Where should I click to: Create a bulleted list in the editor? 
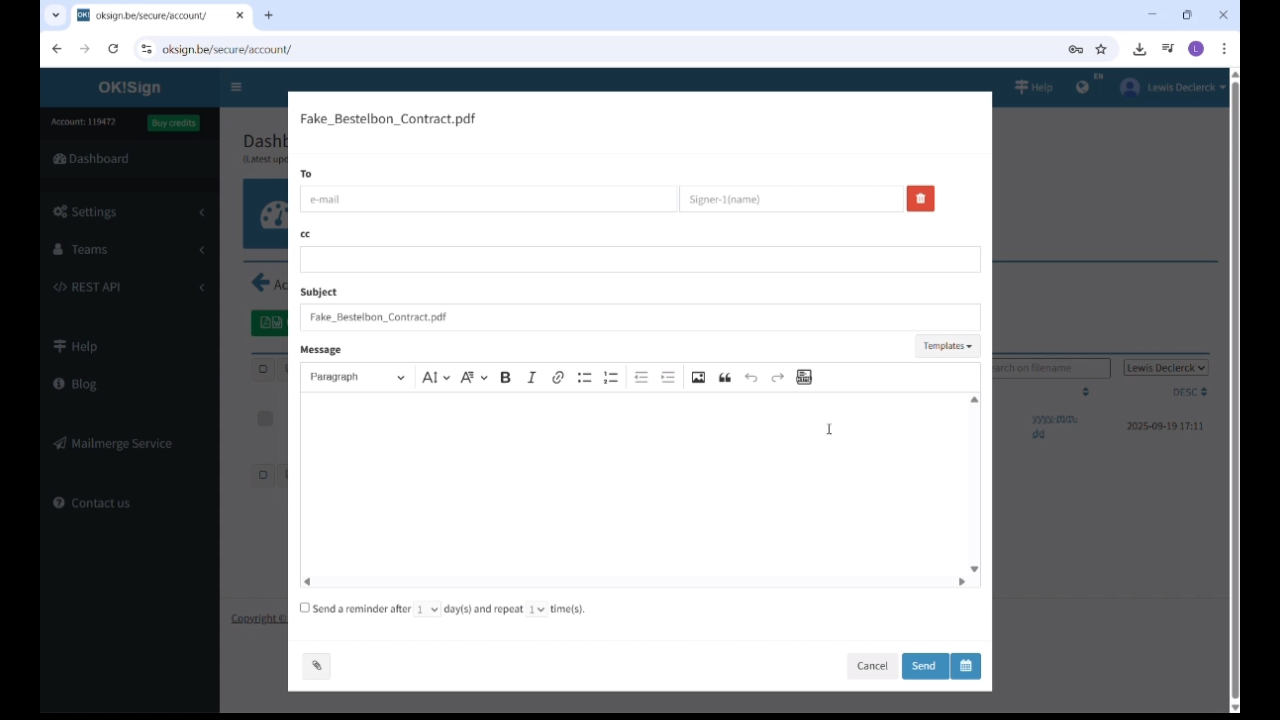(x=584, y=377)
